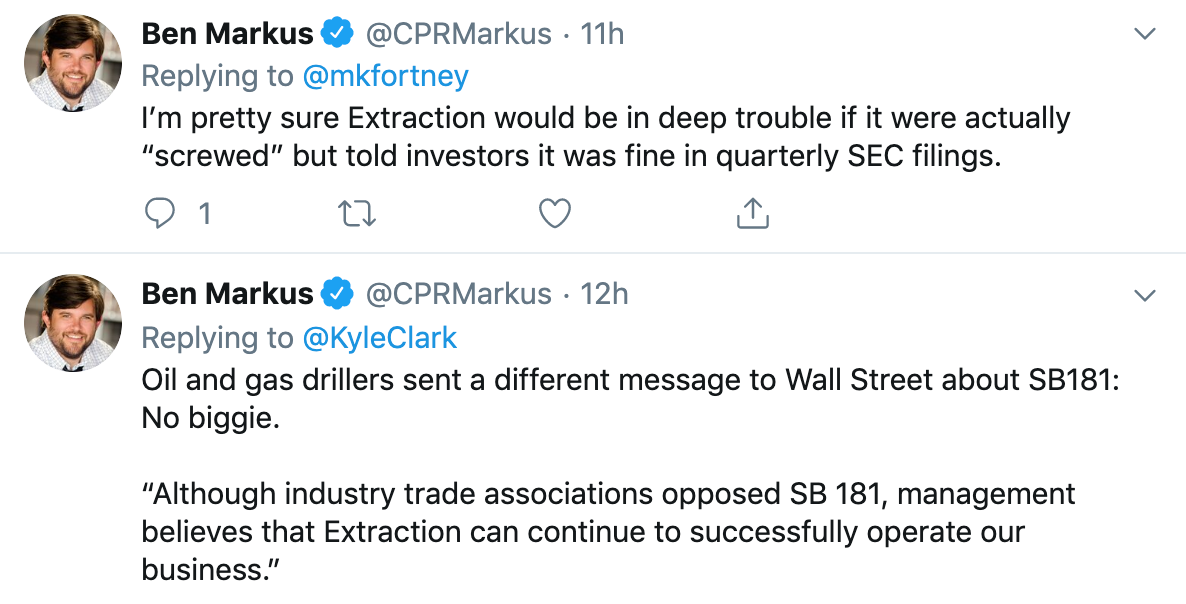
Task: Click the 11h timestamp
Action: pyautogui.click(x=602, y=34)
